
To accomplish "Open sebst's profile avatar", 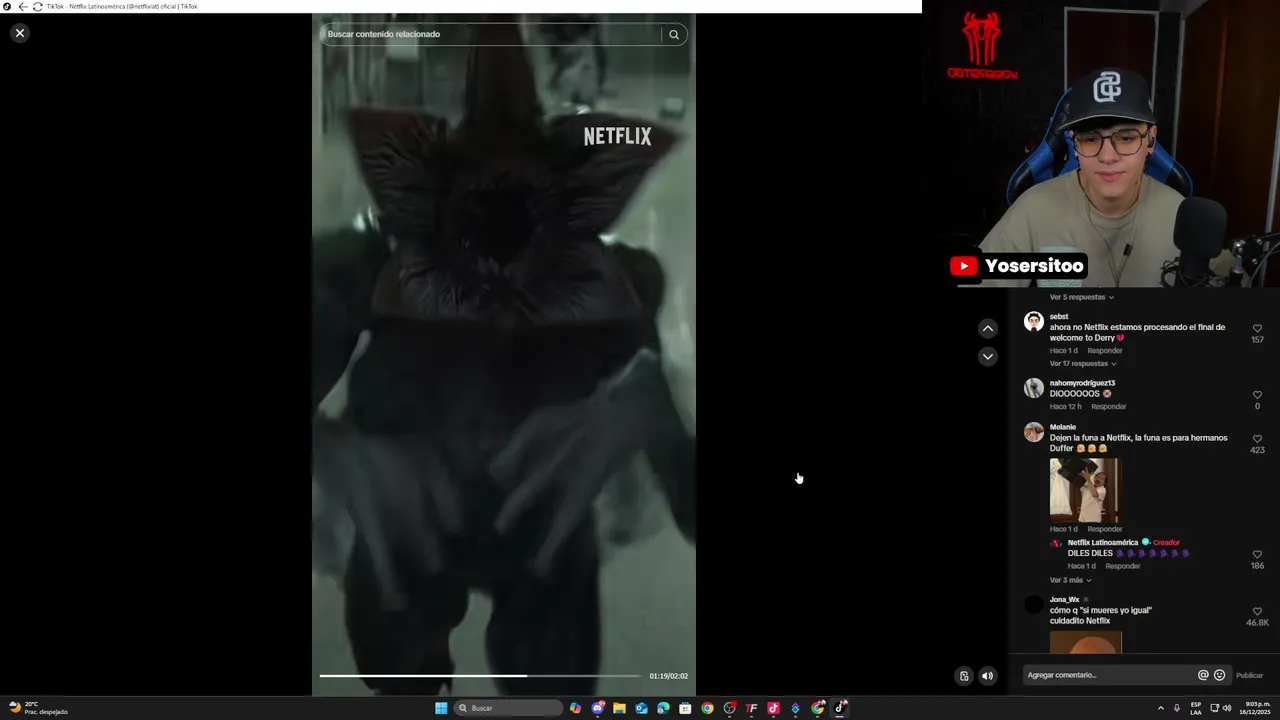I will (1034, 321).
